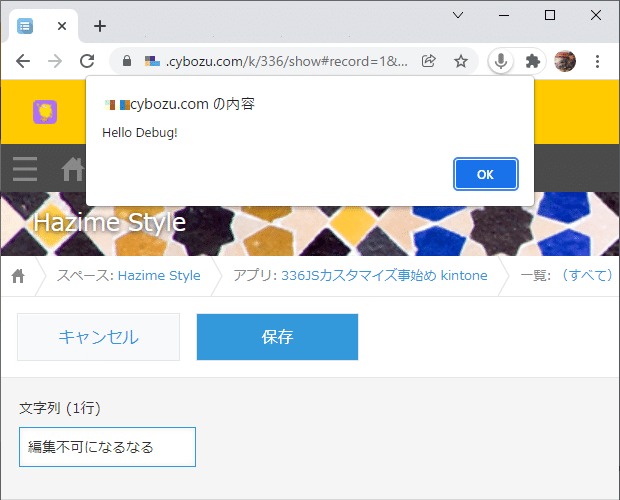This screenshot has height=500, width=620.
Task: Reload the page with the refresh icon
Action: pos(87,61)
